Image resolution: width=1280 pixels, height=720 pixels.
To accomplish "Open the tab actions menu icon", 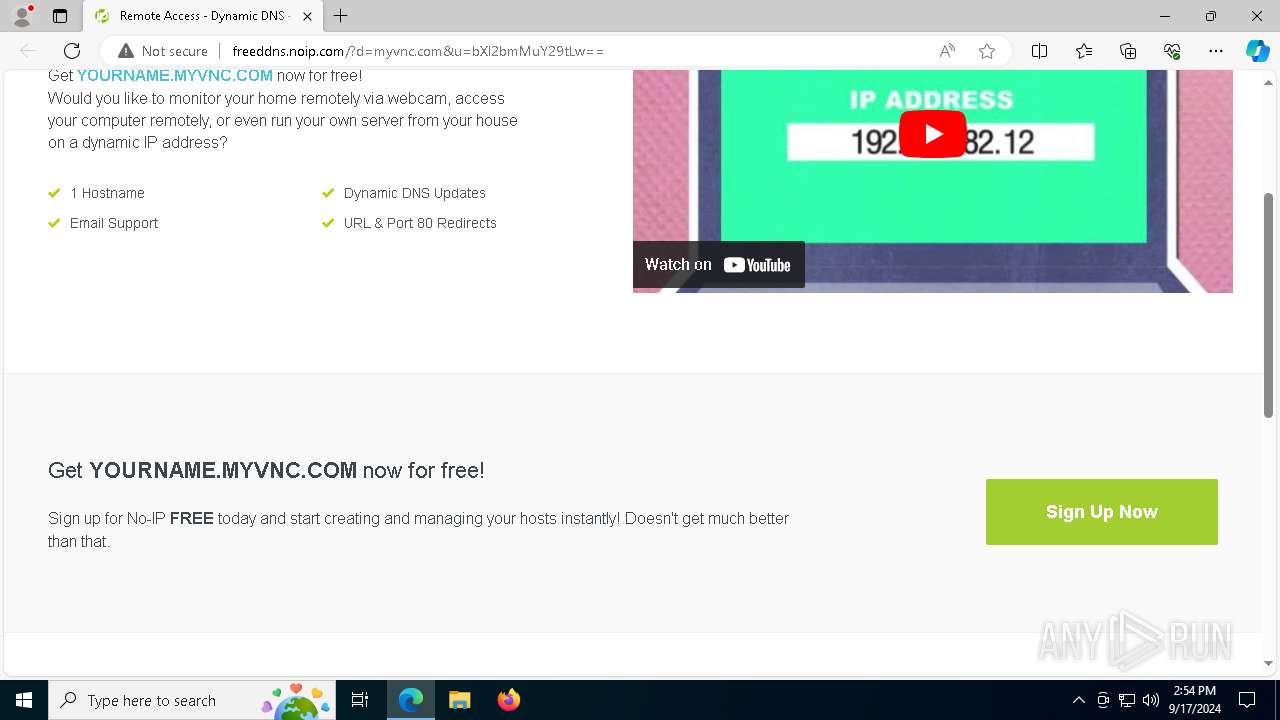I will [60, 16].
